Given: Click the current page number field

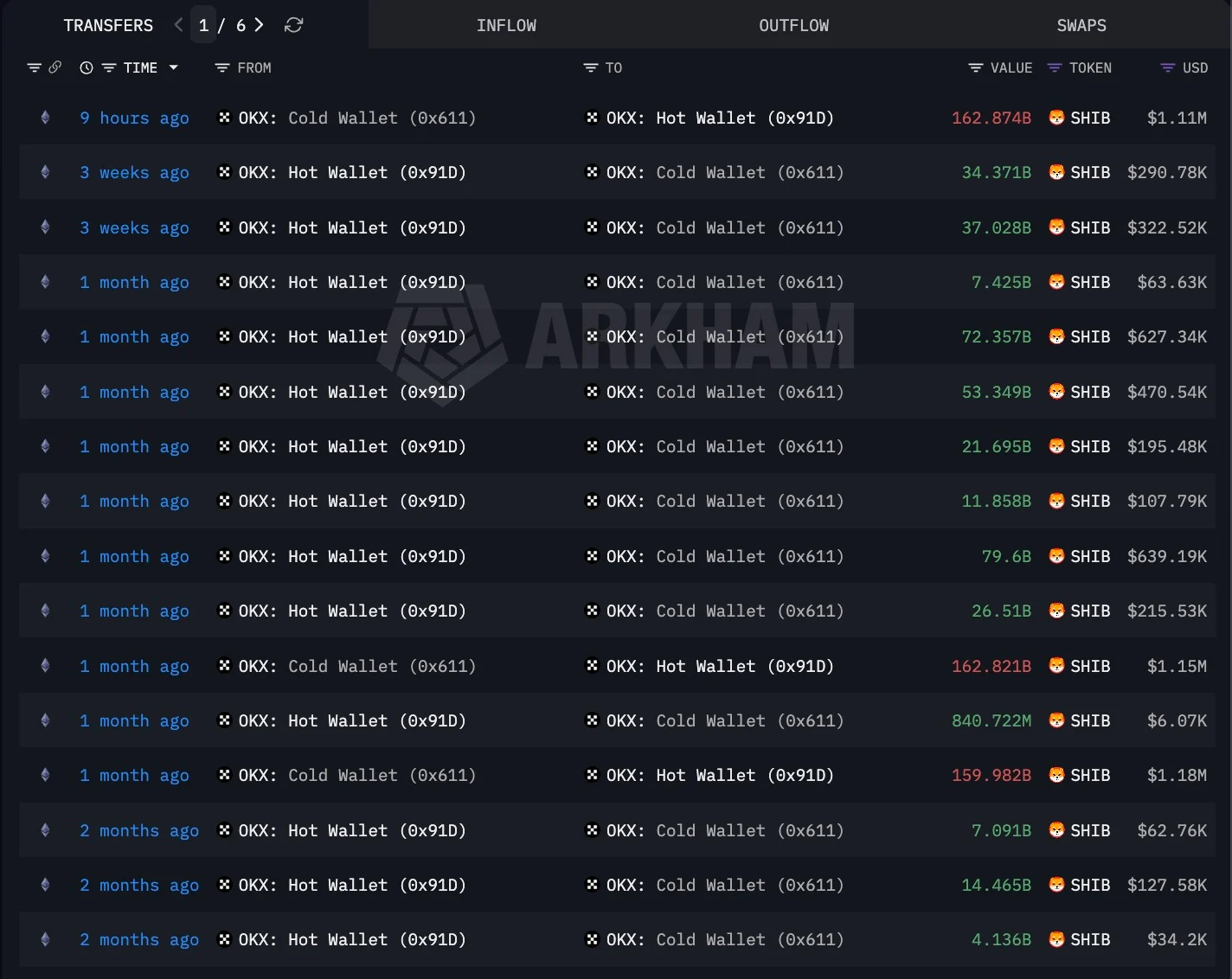Looking at the screenshot, I should pyautogui.click(x=203, y=25).
